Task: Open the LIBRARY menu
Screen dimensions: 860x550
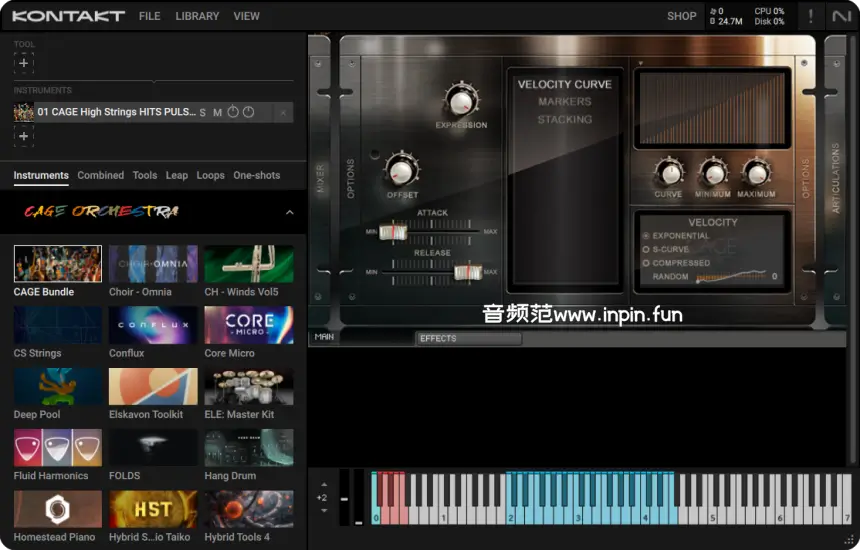Action: pyautogui.click(x=197, y=16)
